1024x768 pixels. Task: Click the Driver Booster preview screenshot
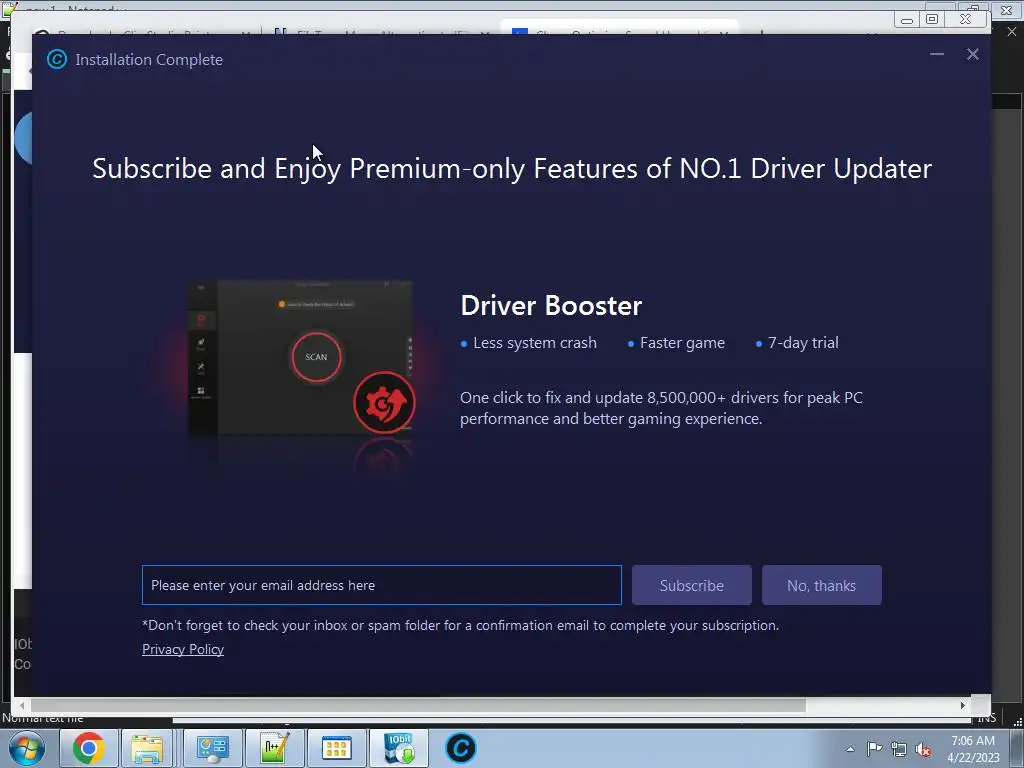click(300, 358)
